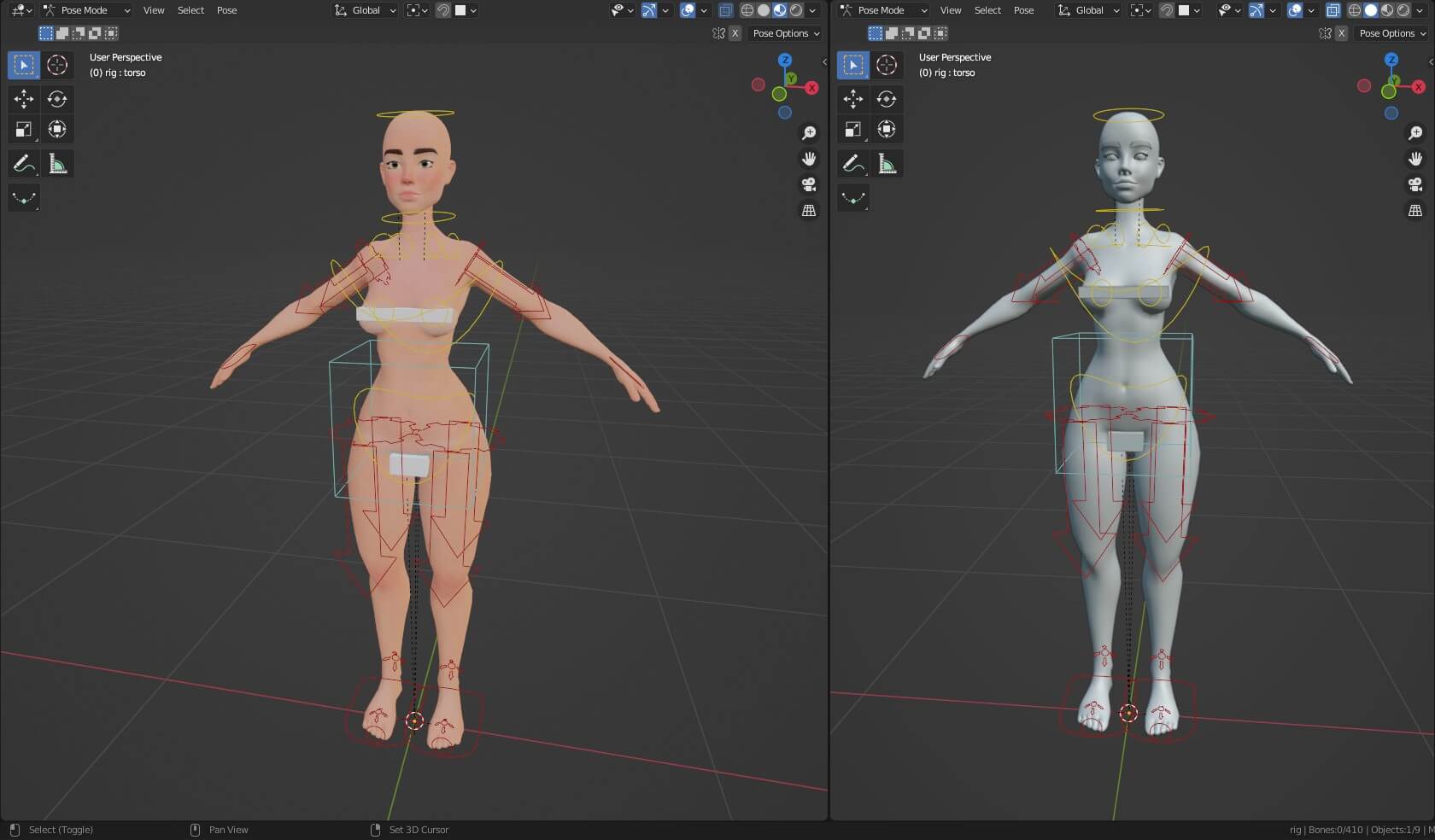
Task: Open View menu in right viewport
Action: coord(951,10)
